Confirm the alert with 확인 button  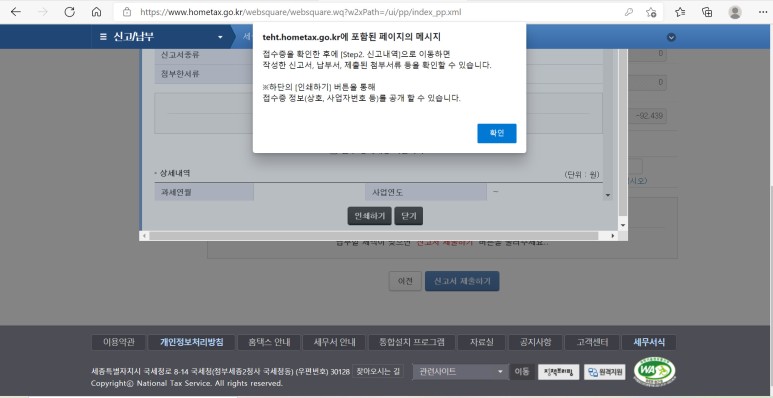click(x=496, y=133)
